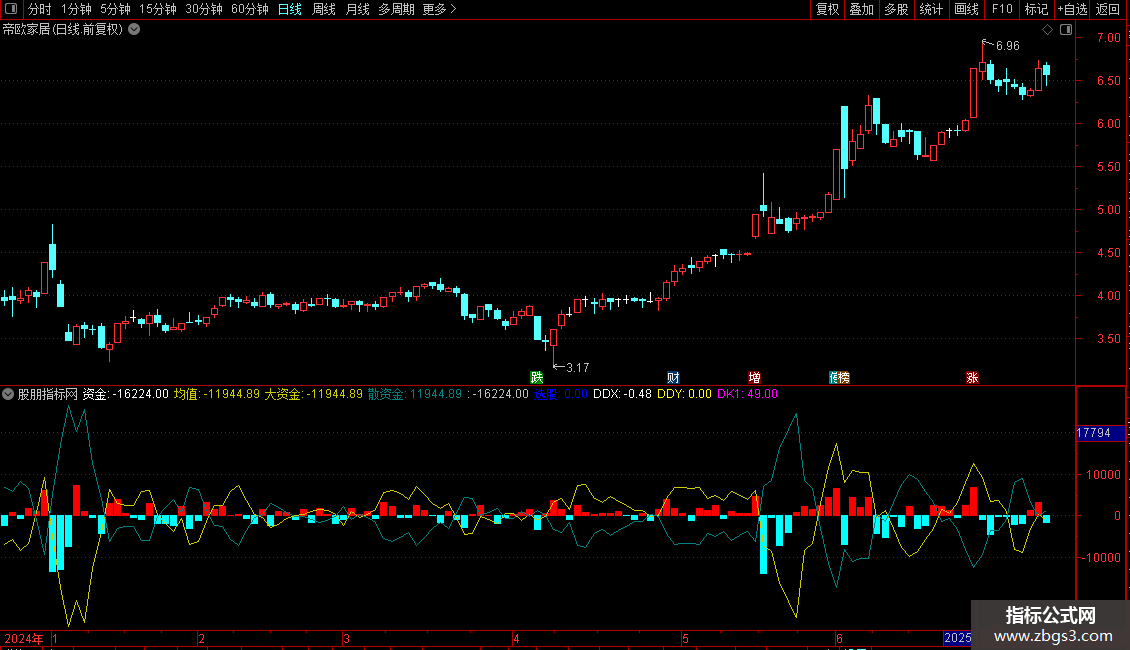Select the 15分钟 period tab

click(158, 9)
